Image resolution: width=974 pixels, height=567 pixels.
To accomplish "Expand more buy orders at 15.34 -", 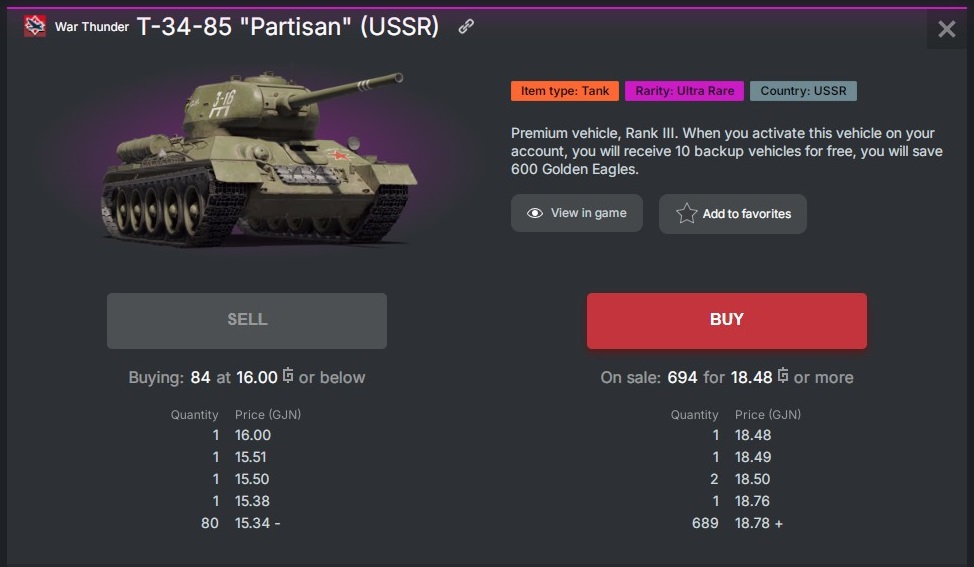I will [x=276, y=523].
